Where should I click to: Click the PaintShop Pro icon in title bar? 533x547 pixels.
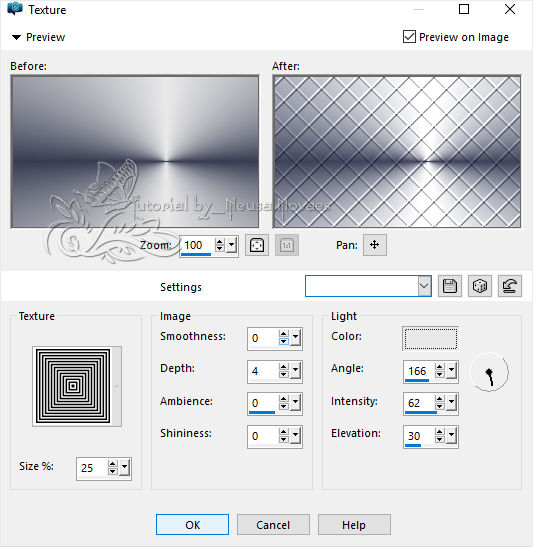click(x=15, y=9)
